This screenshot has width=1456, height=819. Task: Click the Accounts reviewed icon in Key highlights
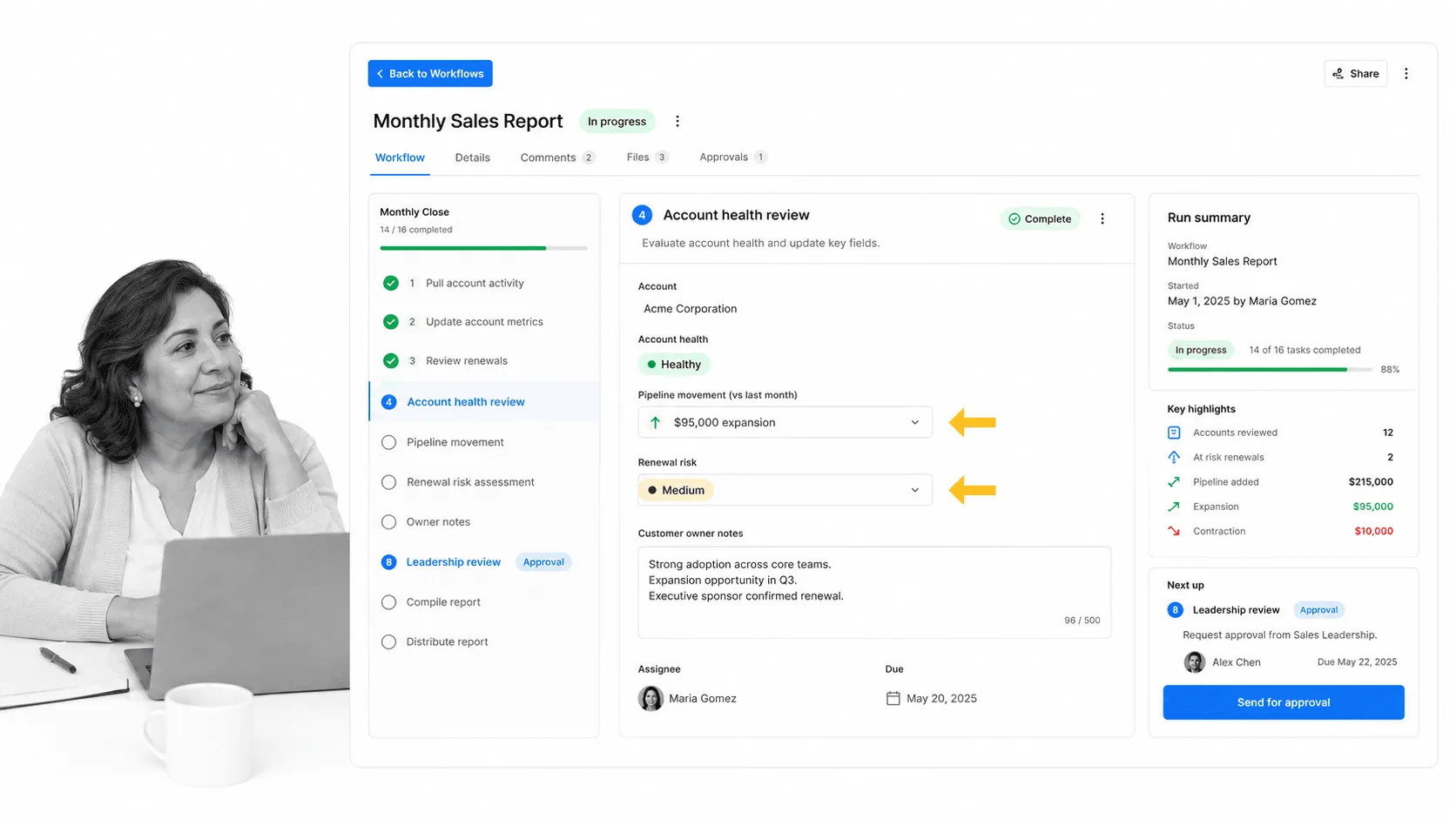click(x=1174, y=433)
